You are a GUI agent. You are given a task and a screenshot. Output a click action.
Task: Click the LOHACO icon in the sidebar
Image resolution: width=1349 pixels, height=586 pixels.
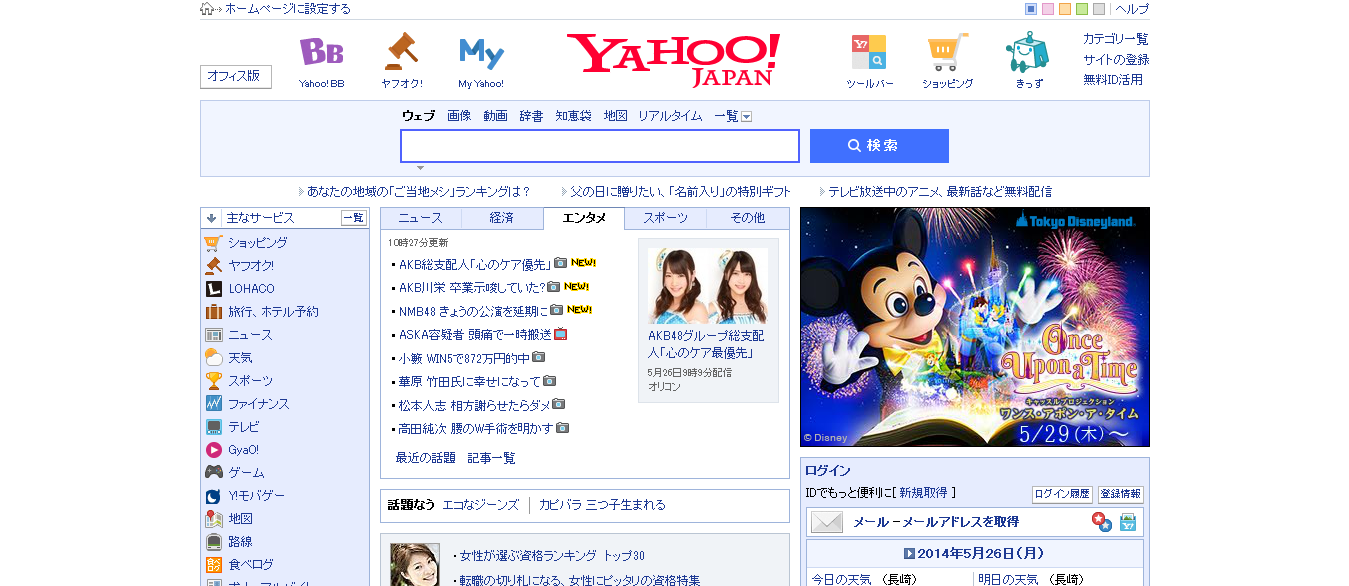tap(213, 289)
